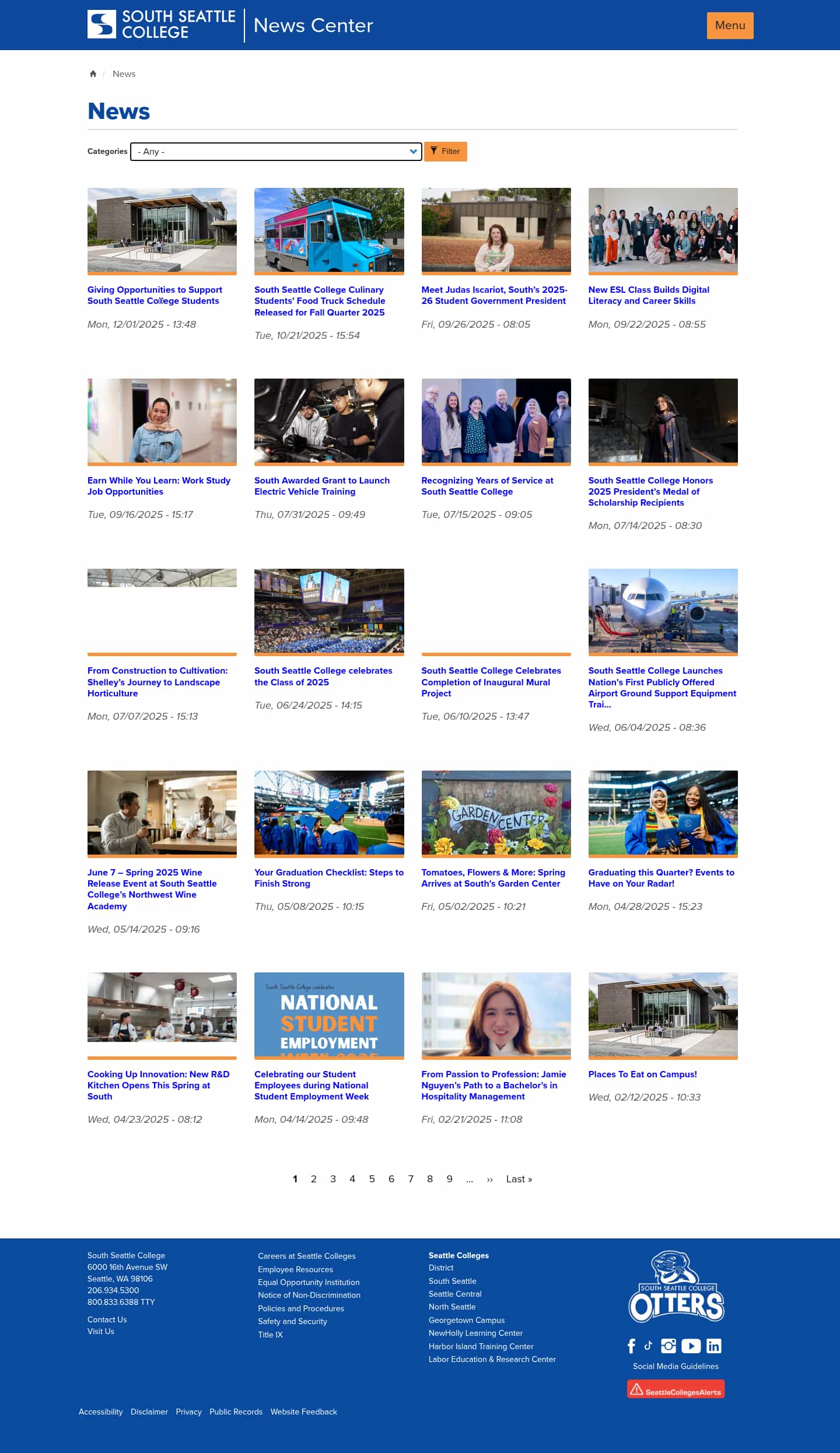This screenshot has height=1453, width=840.
Task: Open Jamie Nguyen Hospitality Management article
Action: click(x=494, y=1085)
